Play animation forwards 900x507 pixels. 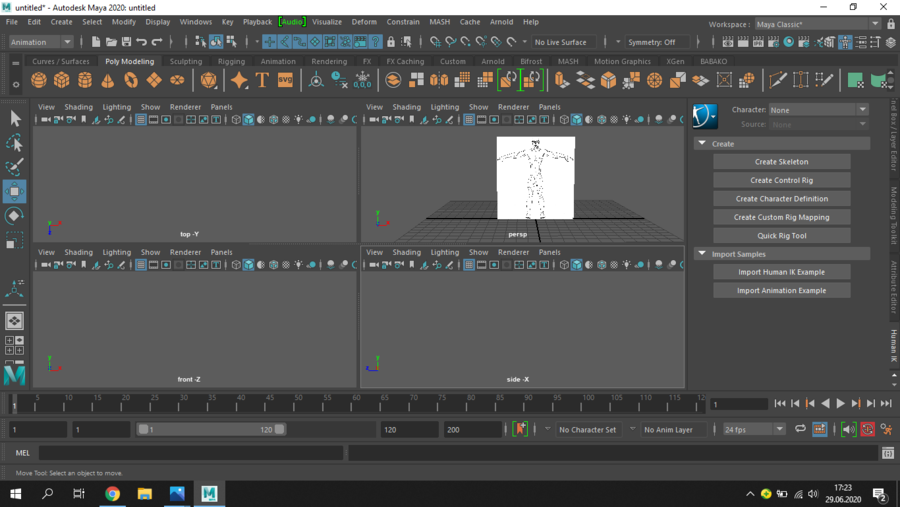point(840,404)
